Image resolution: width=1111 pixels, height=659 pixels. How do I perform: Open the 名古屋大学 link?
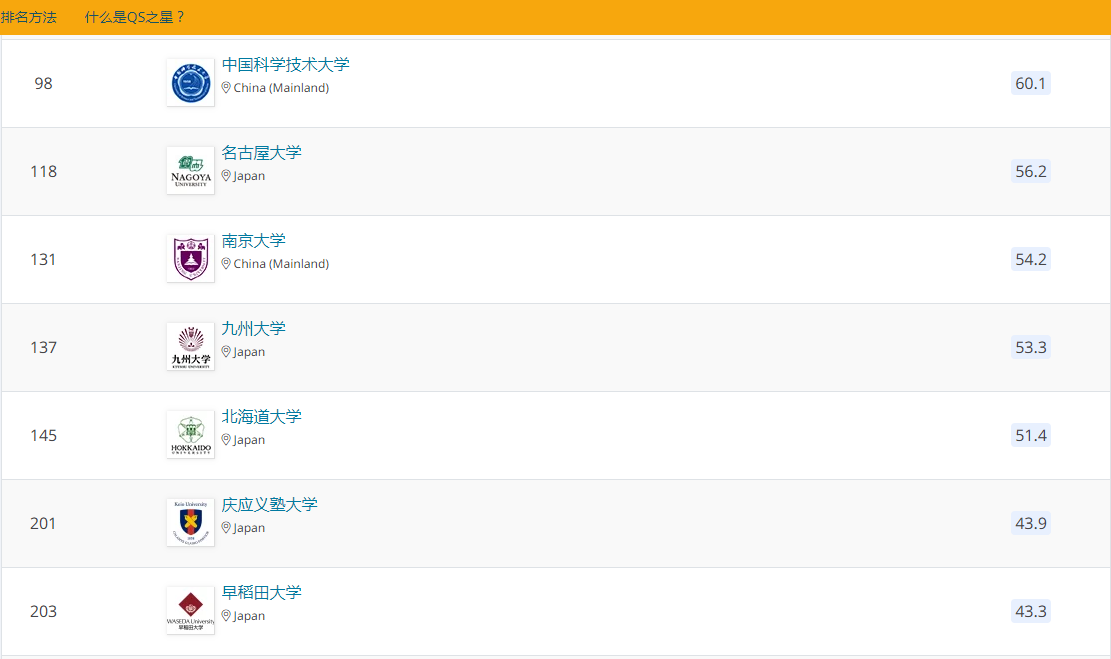pyautogui.click(x=261, y=152)
